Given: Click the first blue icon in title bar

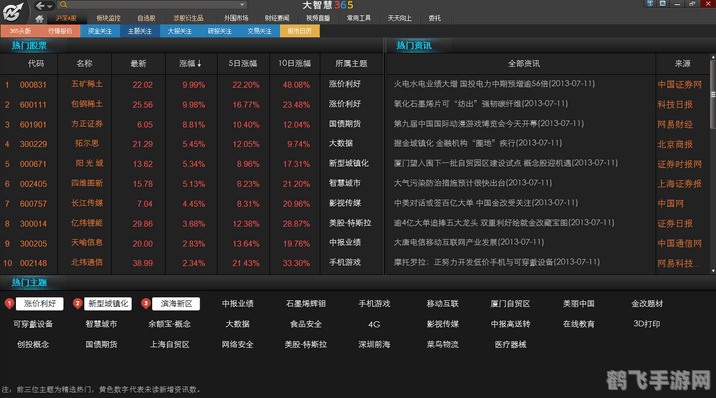Looking at the screenshot, I should [650, 4].
